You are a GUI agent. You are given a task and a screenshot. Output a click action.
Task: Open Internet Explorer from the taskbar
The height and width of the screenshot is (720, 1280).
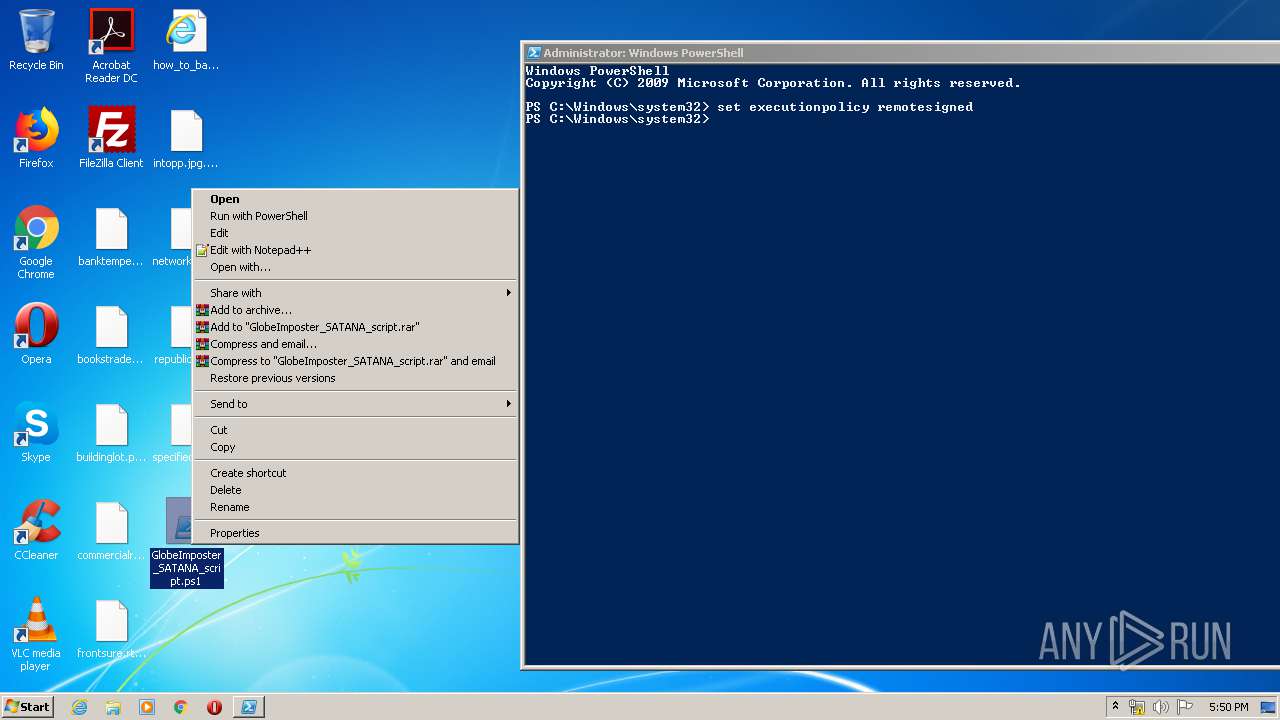click(x=79, y=707)
